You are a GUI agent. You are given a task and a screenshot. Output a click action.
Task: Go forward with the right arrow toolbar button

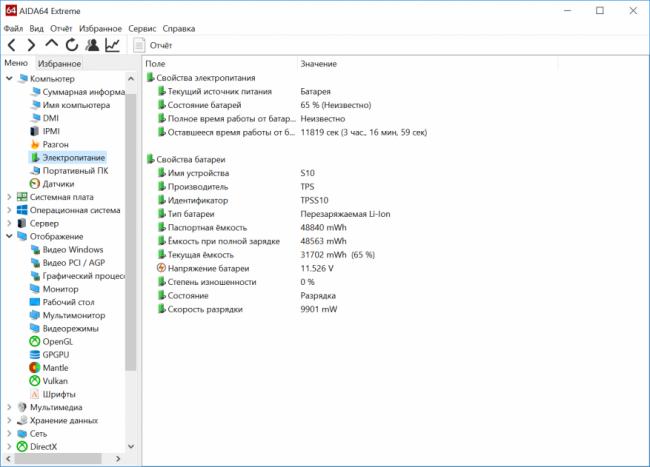[31, 45]
